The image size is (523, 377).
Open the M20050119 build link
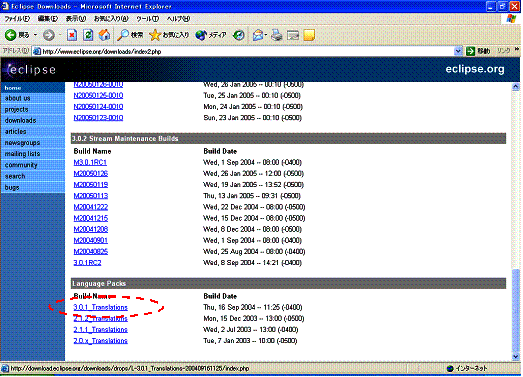click(91, 185)
